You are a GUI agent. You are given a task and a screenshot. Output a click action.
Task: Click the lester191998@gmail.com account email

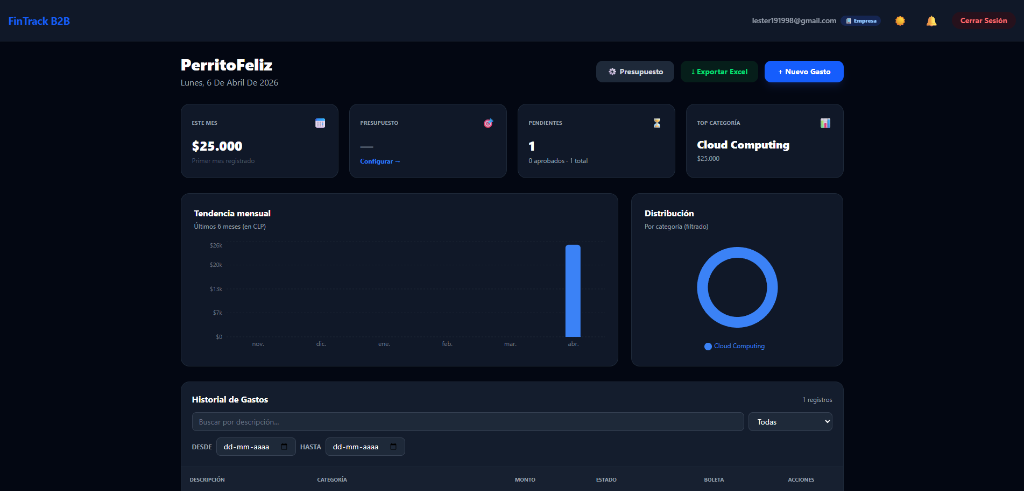coord(794,21)
